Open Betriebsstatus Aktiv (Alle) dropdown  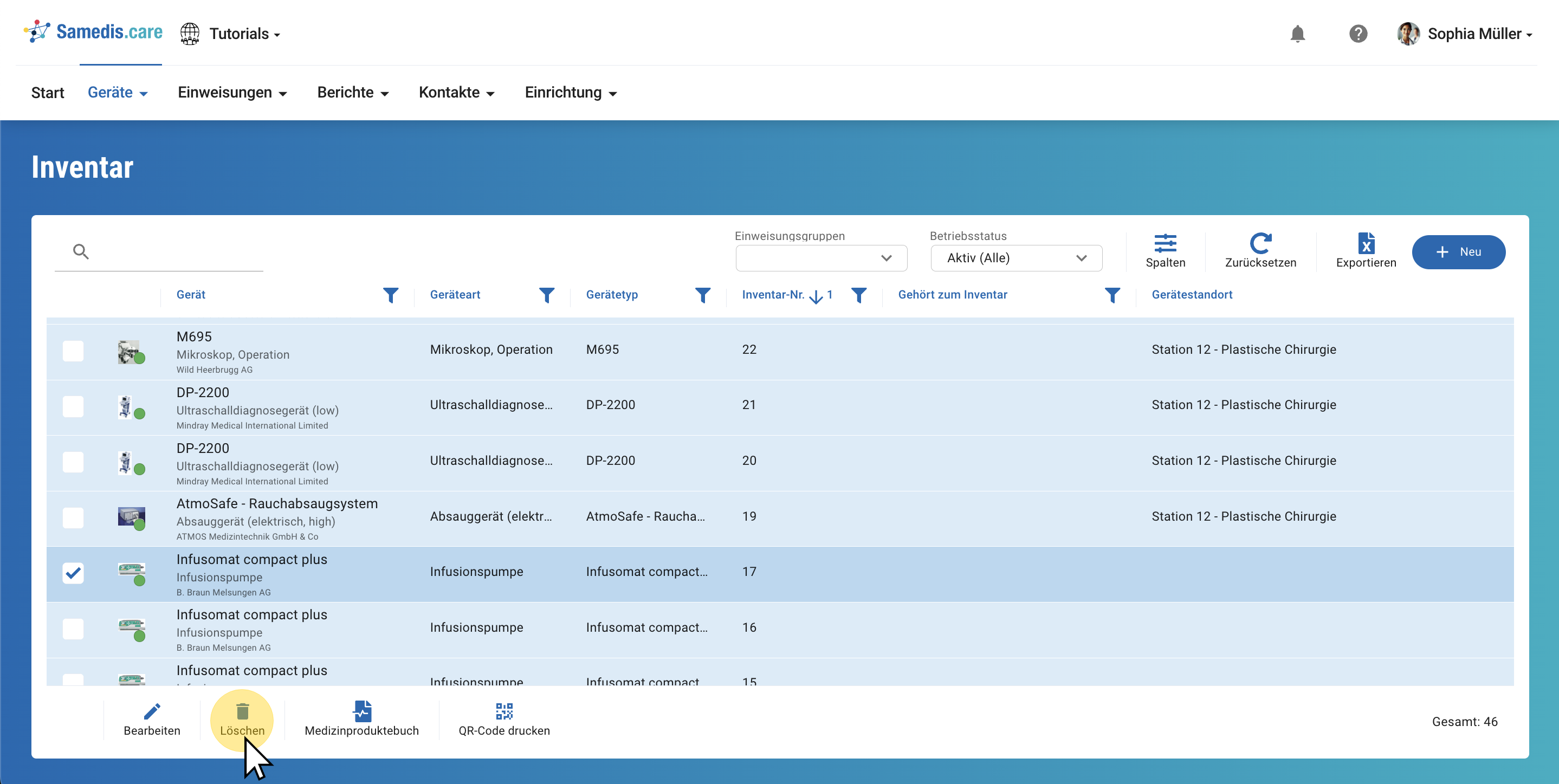pyautogui.click(x=1015, y=258)
